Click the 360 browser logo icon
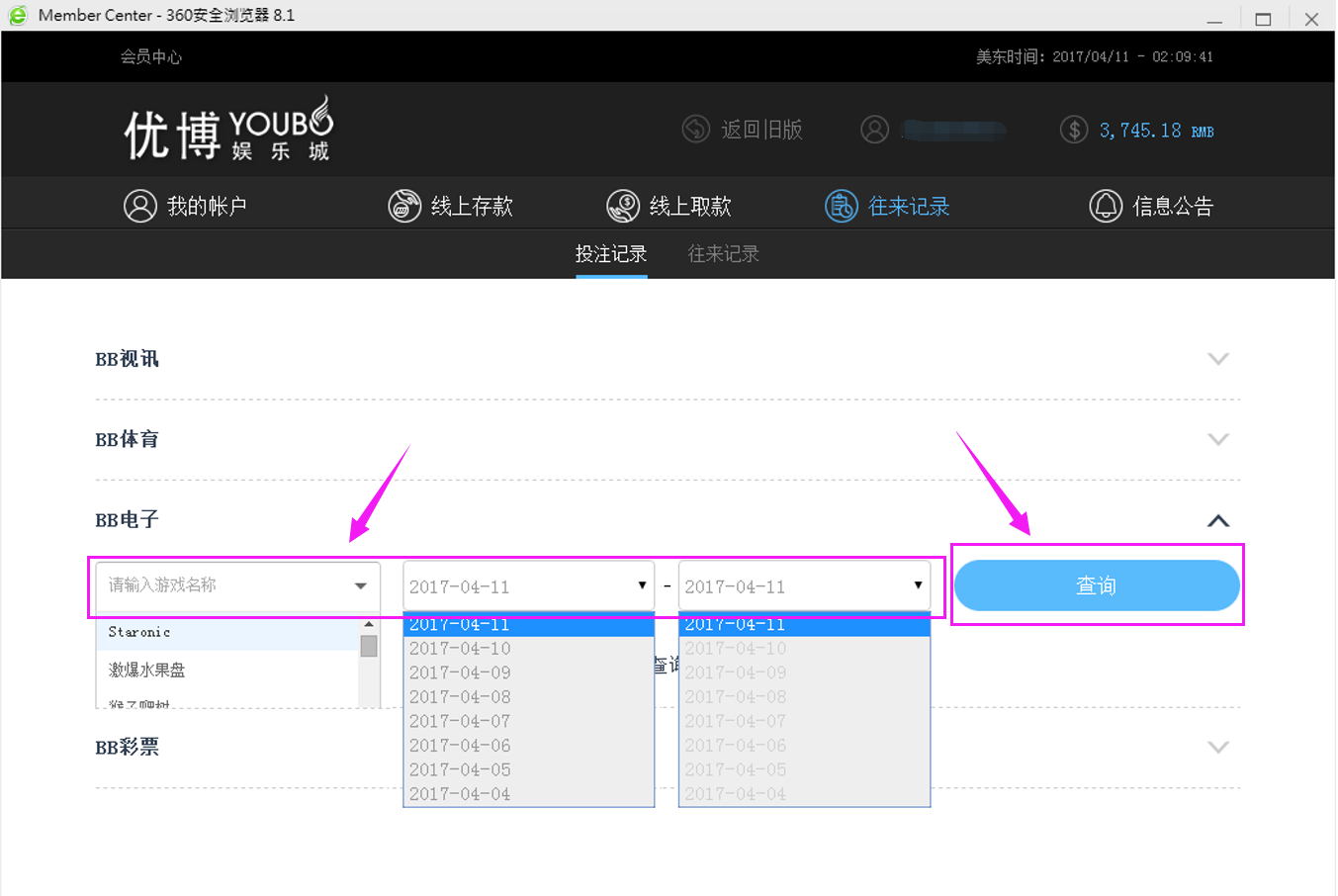Screen dimensions: 1338x896 (17, 15)
